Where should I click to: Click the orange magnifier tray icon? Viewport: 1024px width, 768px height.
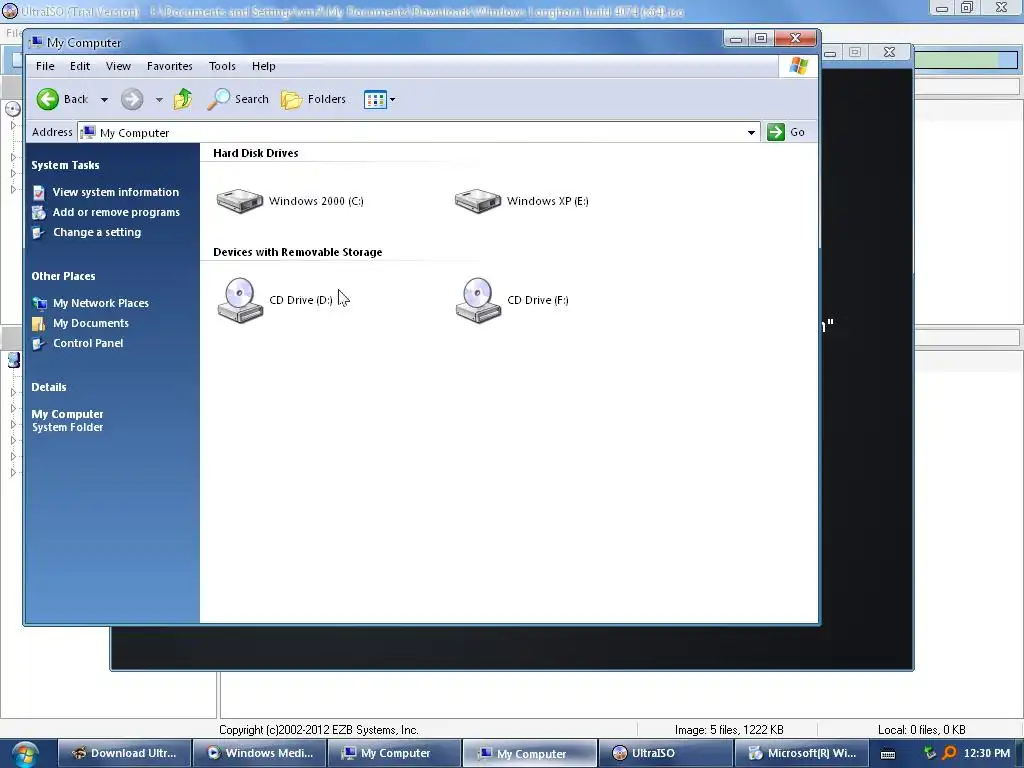point(950,754)
